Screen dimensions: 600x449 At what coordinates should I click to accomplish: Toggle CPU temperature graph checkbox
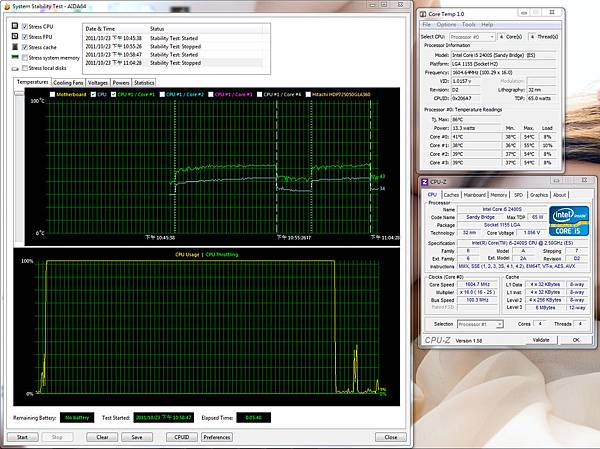pos(93,94)
